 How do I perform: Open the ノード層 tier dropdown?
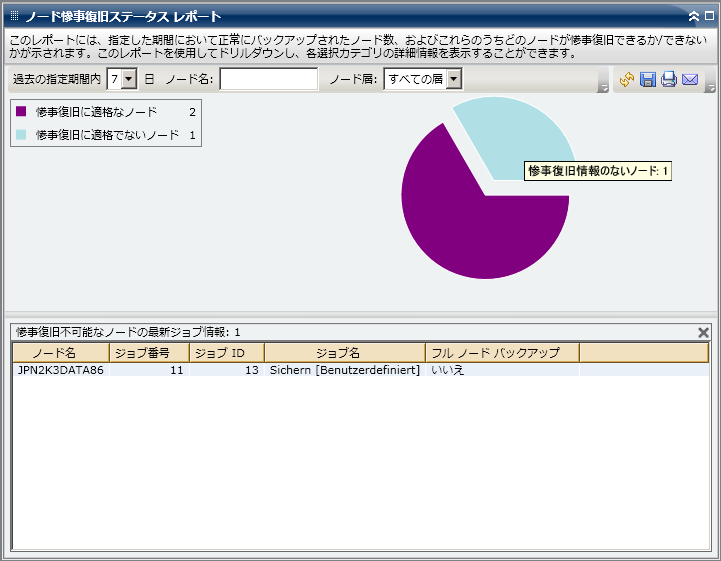pyautogui.click(x=454, y=79)
